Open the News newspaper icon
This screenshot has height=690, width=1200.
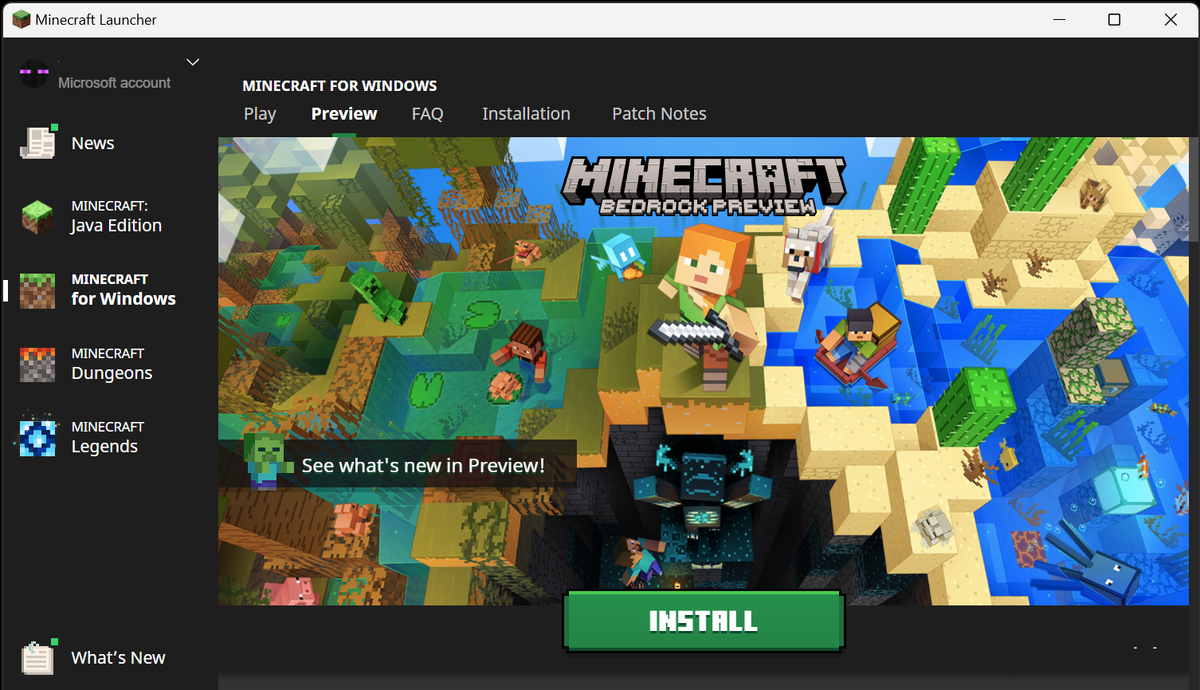pyautogui.click(x=38, y=143)
